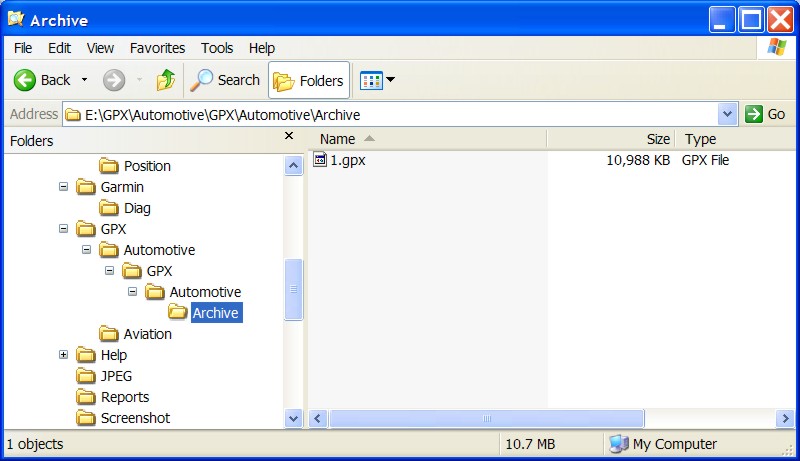Click the open Archive folder icon
800x461 pixels.
pos(178,312)
